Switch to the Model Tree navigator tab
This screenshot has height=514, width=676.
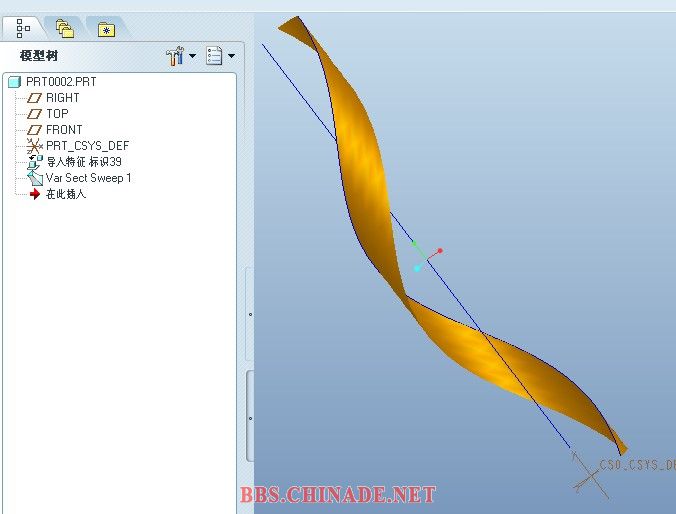[23, 28]
